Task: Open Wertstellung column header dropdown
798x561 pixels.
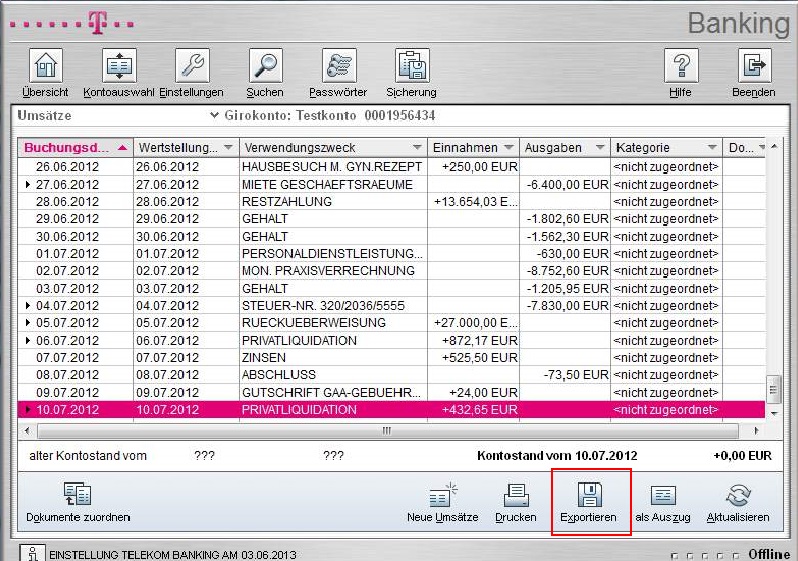Action: [x=228, y=148]
